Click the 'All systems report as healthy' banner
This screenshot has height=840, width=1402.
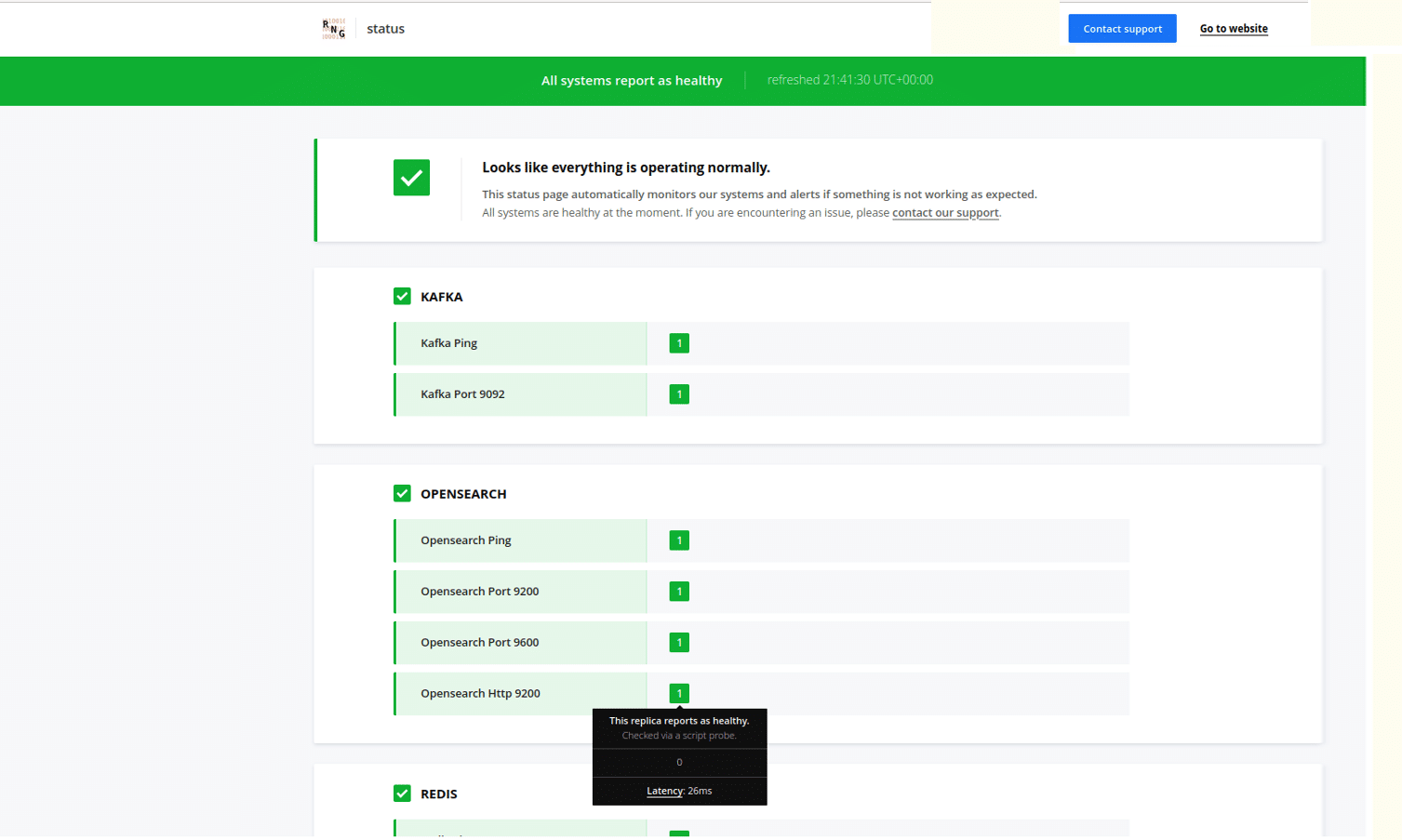coord(632,81)
